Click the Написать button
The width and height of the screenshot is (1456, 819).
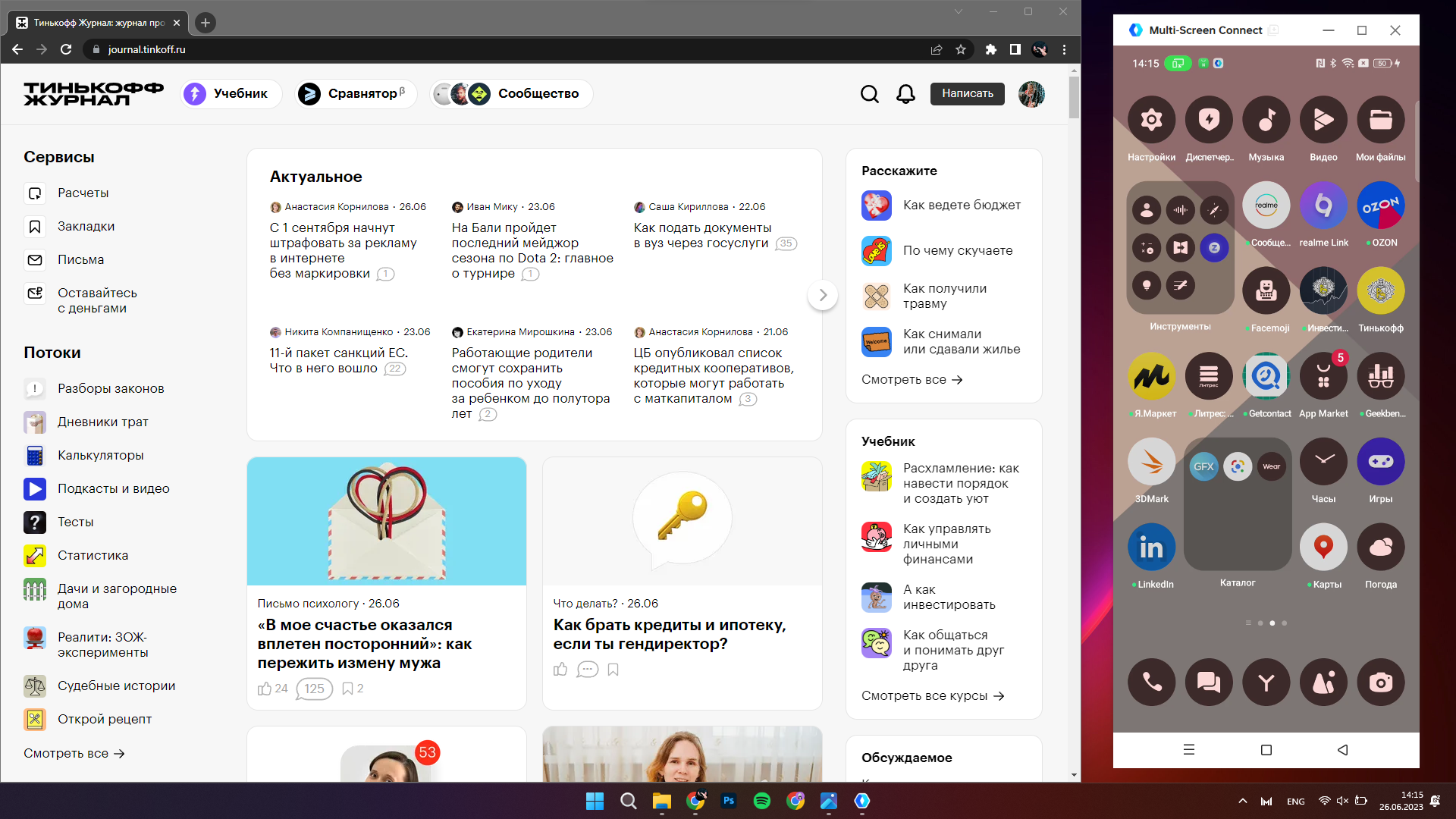coord(968,93)
